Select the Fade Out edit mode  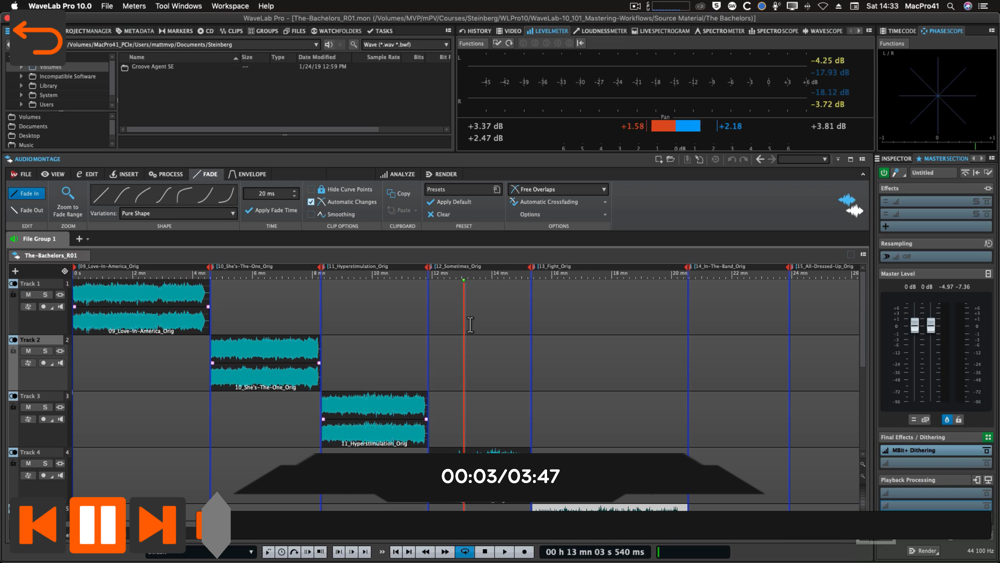(x=27, y=210)
